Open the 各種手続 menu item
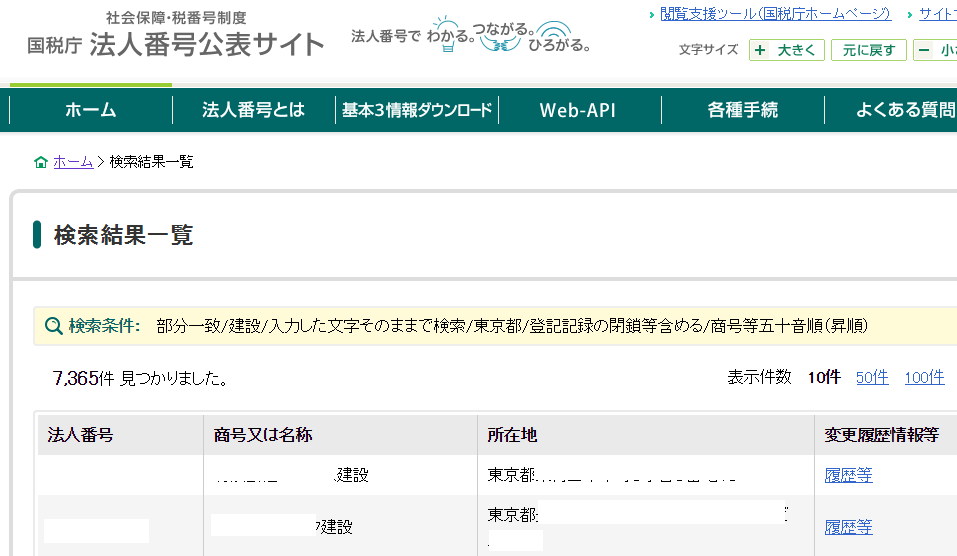Image resolution: width=957 pixels, height=556 pixels. coord(743,110)
